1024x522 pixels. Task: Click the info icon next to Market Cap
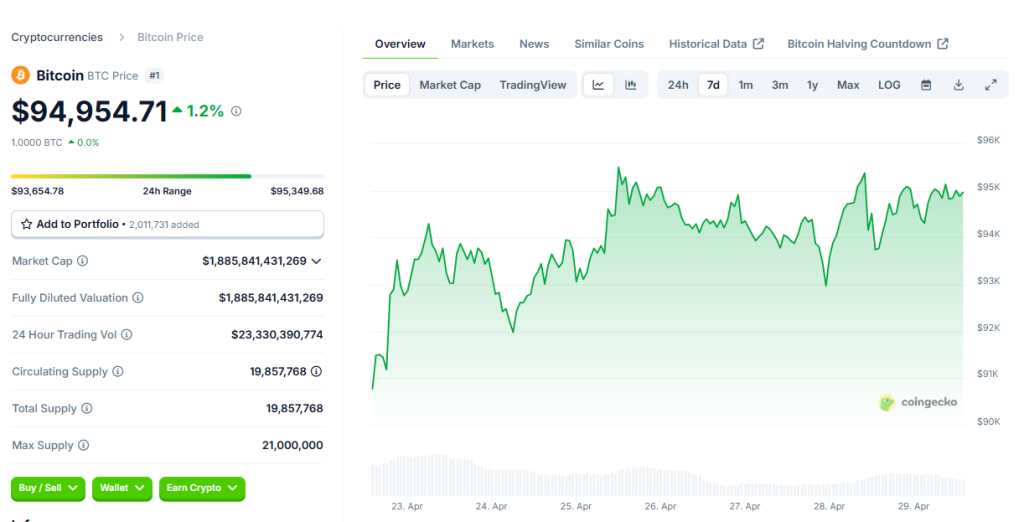[x=82, y=261]
